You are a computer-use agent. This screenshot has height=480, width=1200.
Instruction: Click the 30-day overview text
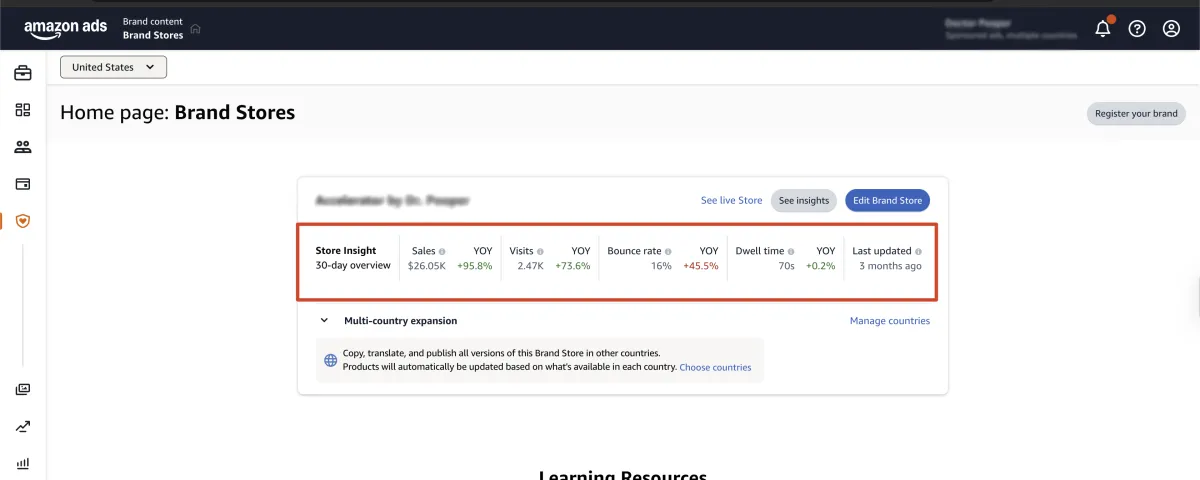353,266
